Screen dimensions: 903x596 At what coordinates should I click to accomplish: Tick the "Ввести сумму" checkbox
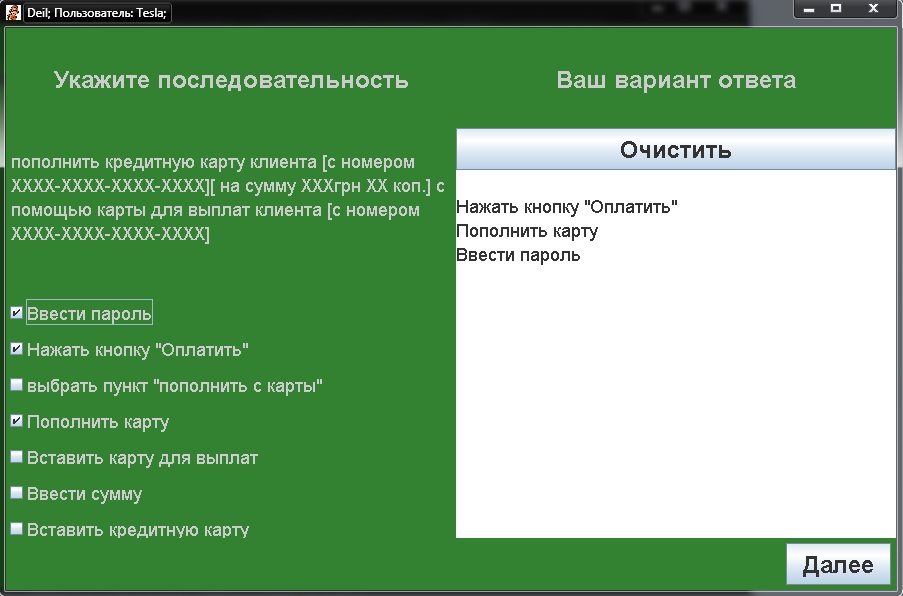(17, 493)
